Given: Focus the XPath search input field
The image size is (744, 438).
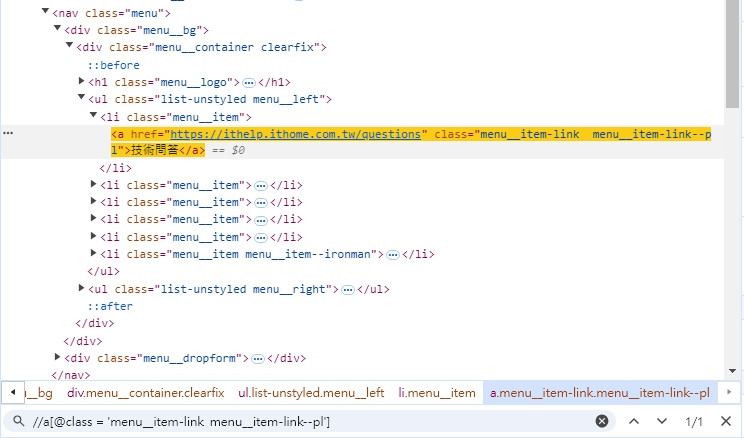Looking at the screenshot, I should click(x=308, y=421).
